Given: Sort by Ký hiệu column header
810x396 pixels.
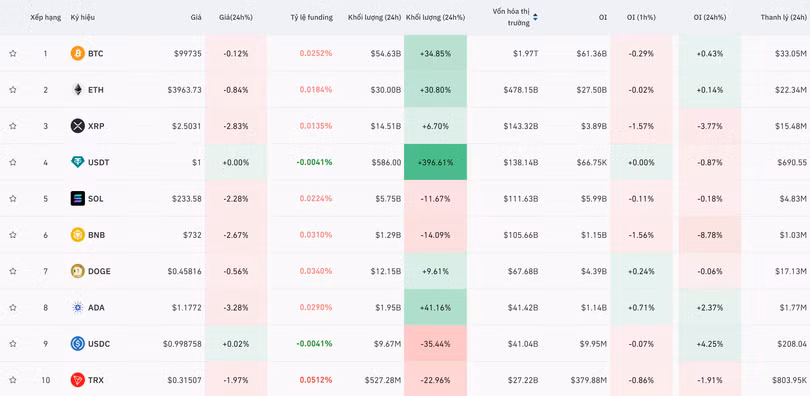Looking at the screenshot, I should tap(83, 17).
